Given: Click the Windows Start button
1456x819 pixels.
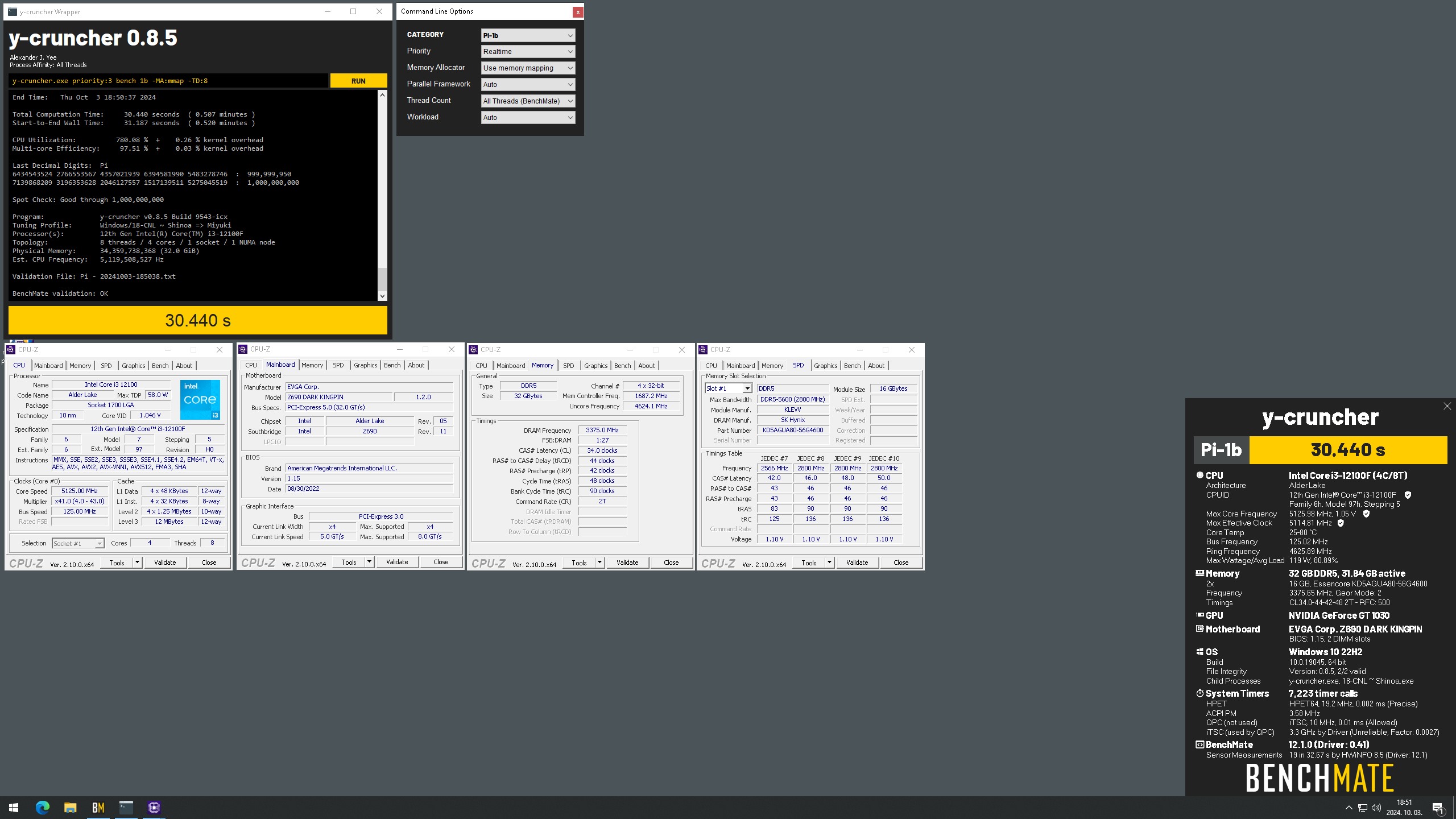Looking at the screenshot, I should click(x=14, y=807).
